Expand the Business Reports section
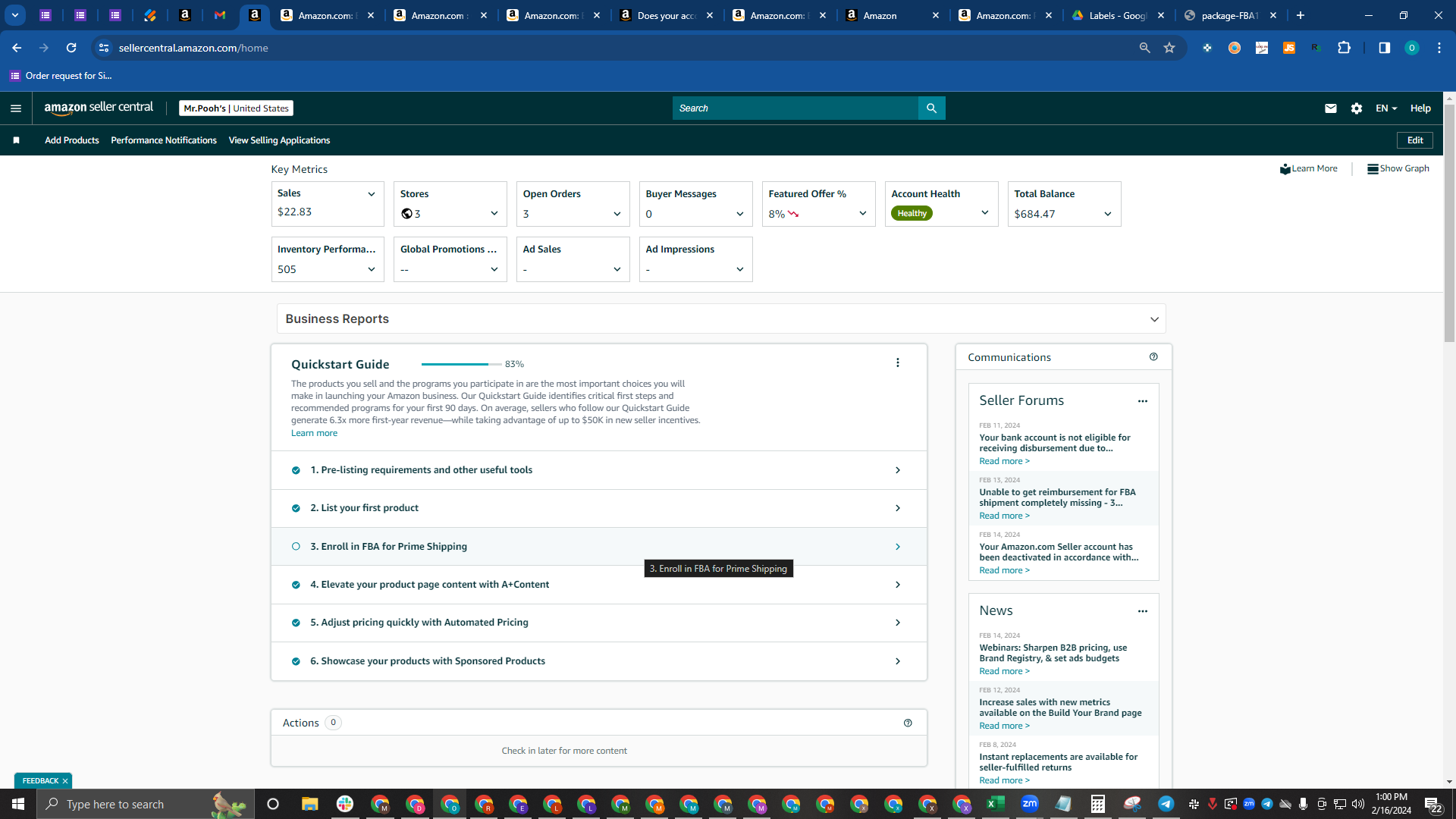Image resolution: width=1456 pixels, height=819 pixels. pos(721,319)
